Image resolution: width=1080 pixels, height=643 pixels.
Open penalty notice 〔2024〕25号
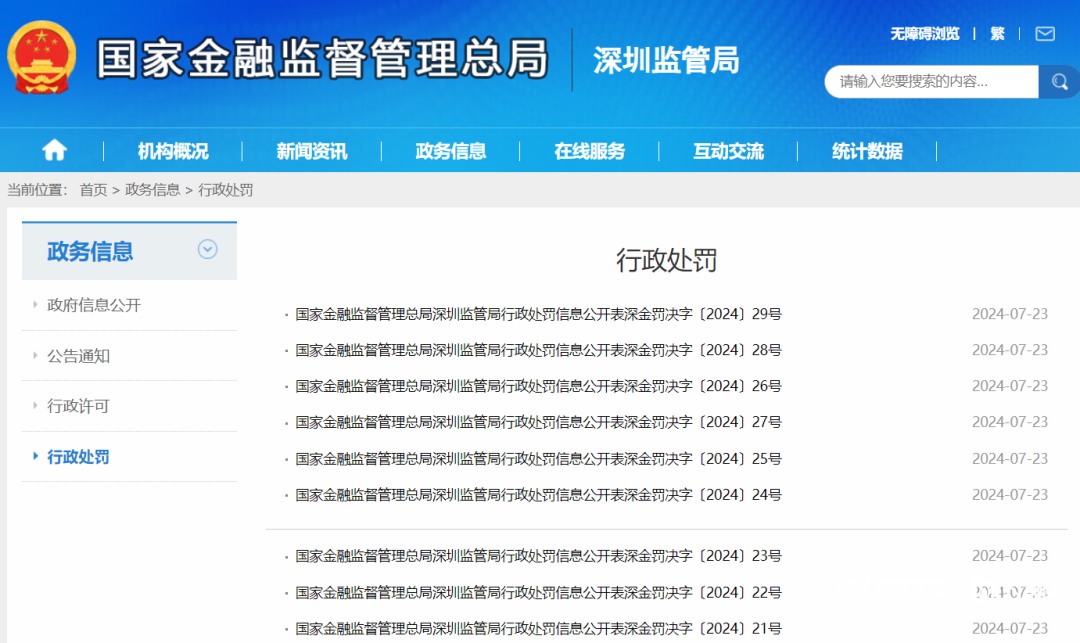click(538, 459)
